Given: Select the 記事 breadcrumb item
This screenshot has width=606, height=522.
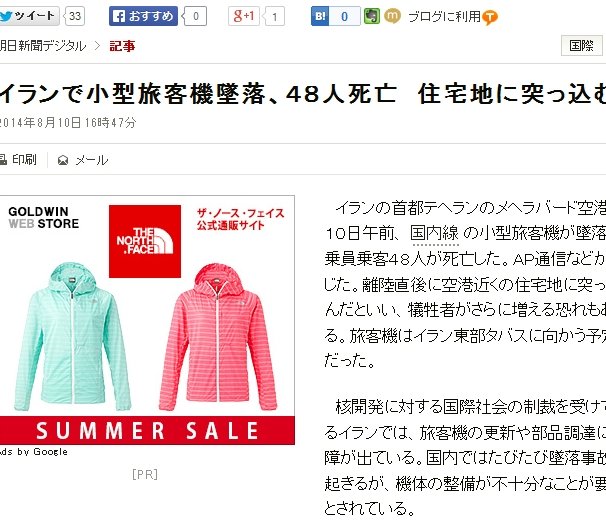Looking at the screenshot, I should [x=122, y=46].
